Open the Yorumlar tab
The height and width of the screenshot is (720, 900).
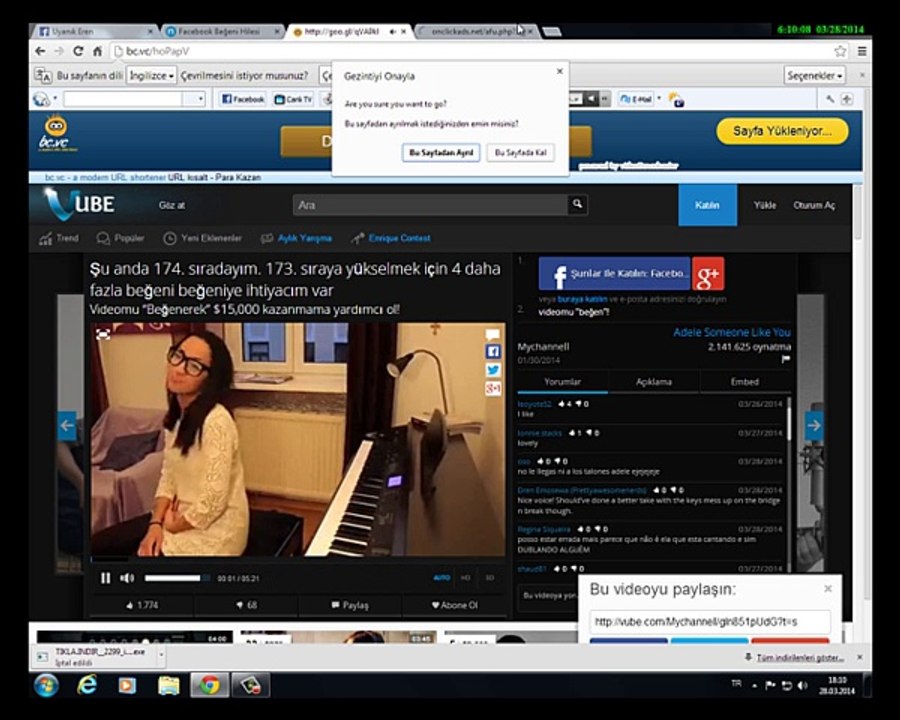562,382
